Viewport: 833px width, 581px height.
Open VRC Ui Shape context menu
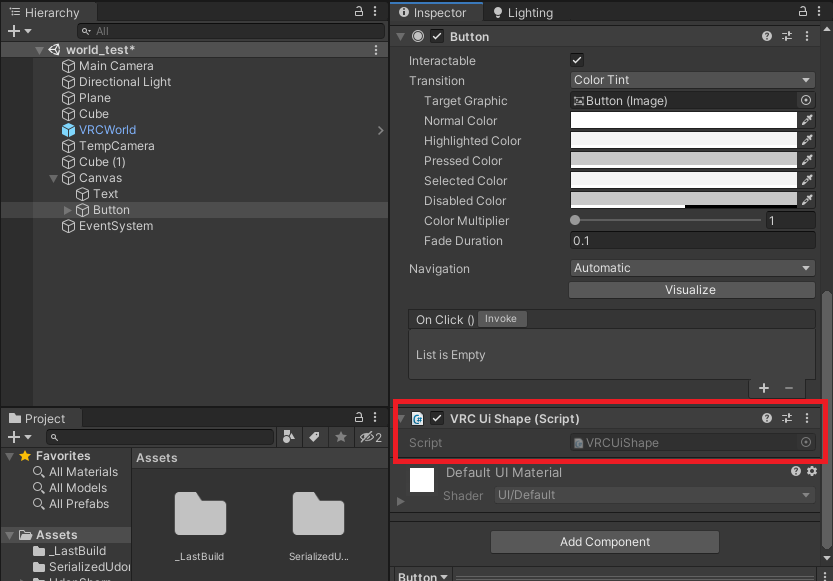(x=807, y=418)
